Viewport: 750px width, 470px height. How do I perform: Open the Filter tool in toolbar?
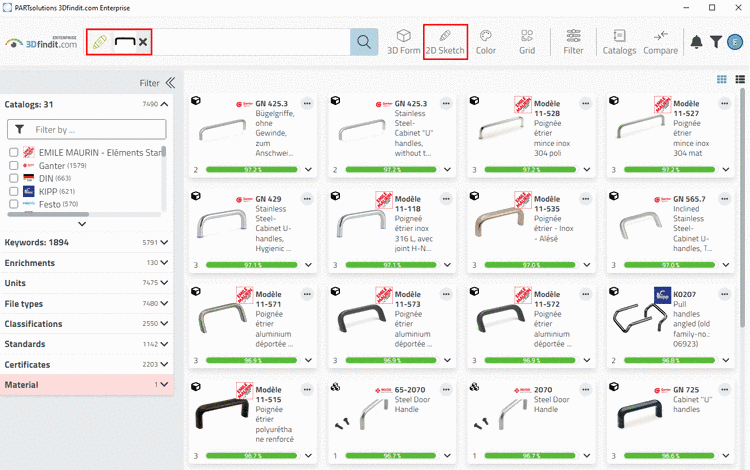[573, 42]
